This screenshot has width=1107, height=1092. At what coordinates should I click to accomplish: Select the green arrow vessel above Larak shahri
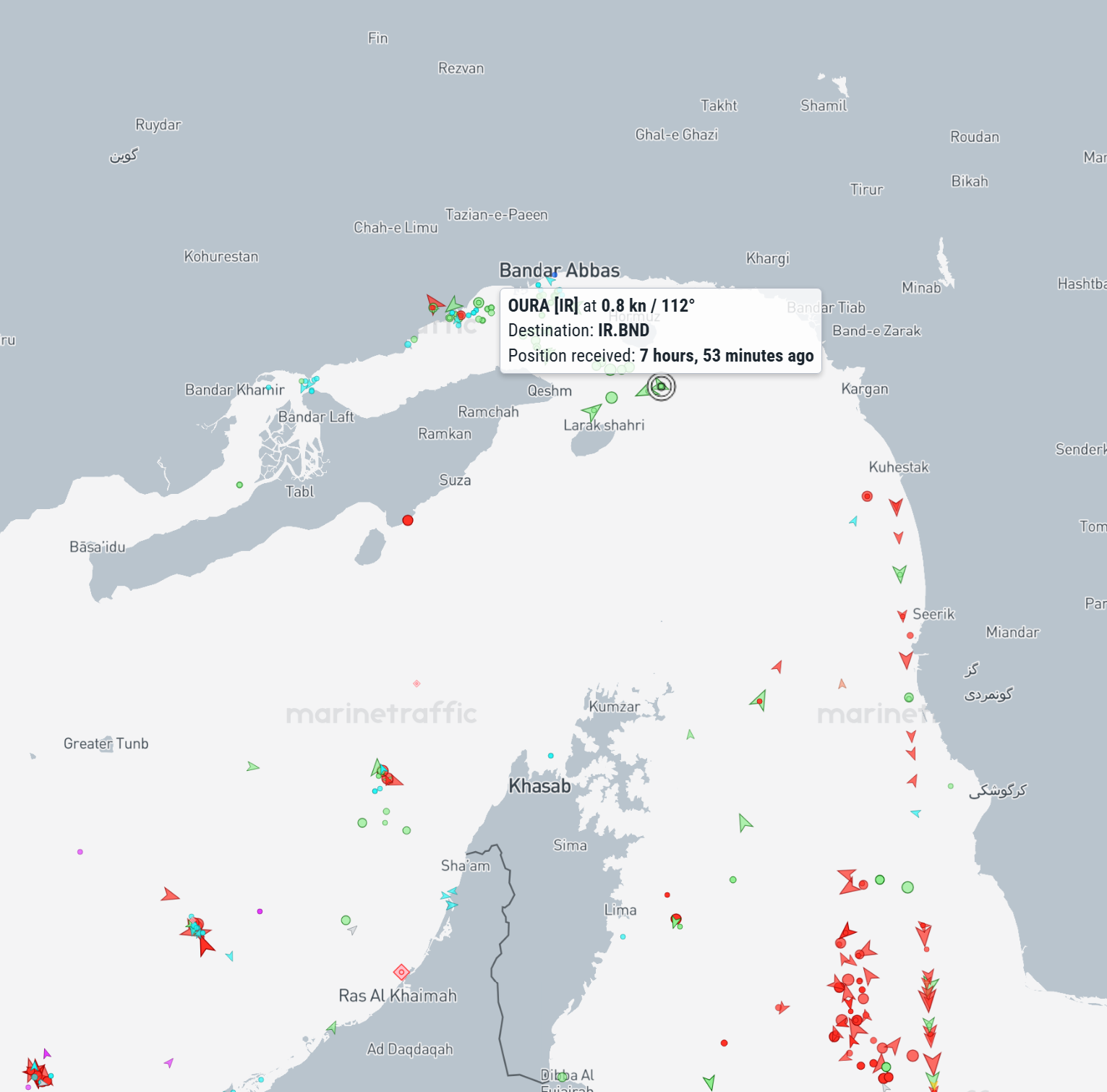click(x=591, y=413)
